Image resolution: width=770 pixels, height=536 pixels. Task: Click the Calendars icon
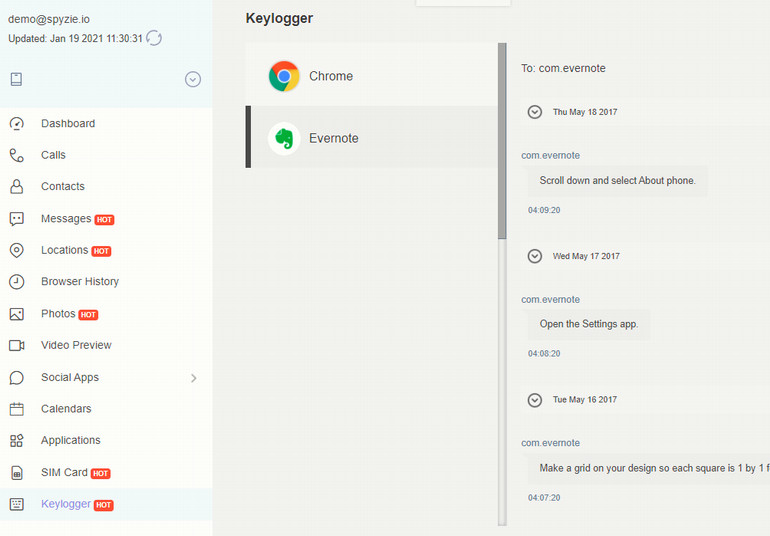(x=17, y=409)
